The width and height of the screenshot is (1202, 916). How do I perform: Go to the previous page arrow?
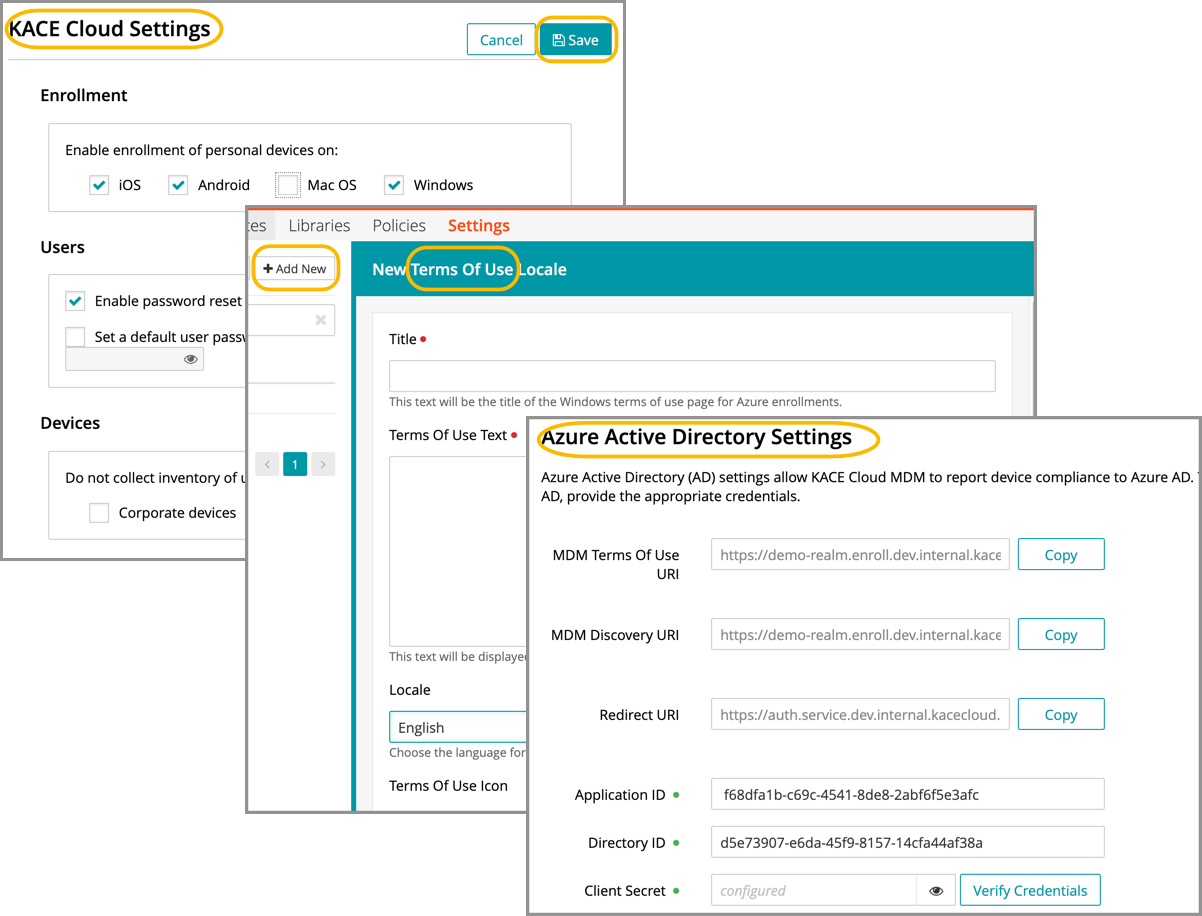[267, 464]
